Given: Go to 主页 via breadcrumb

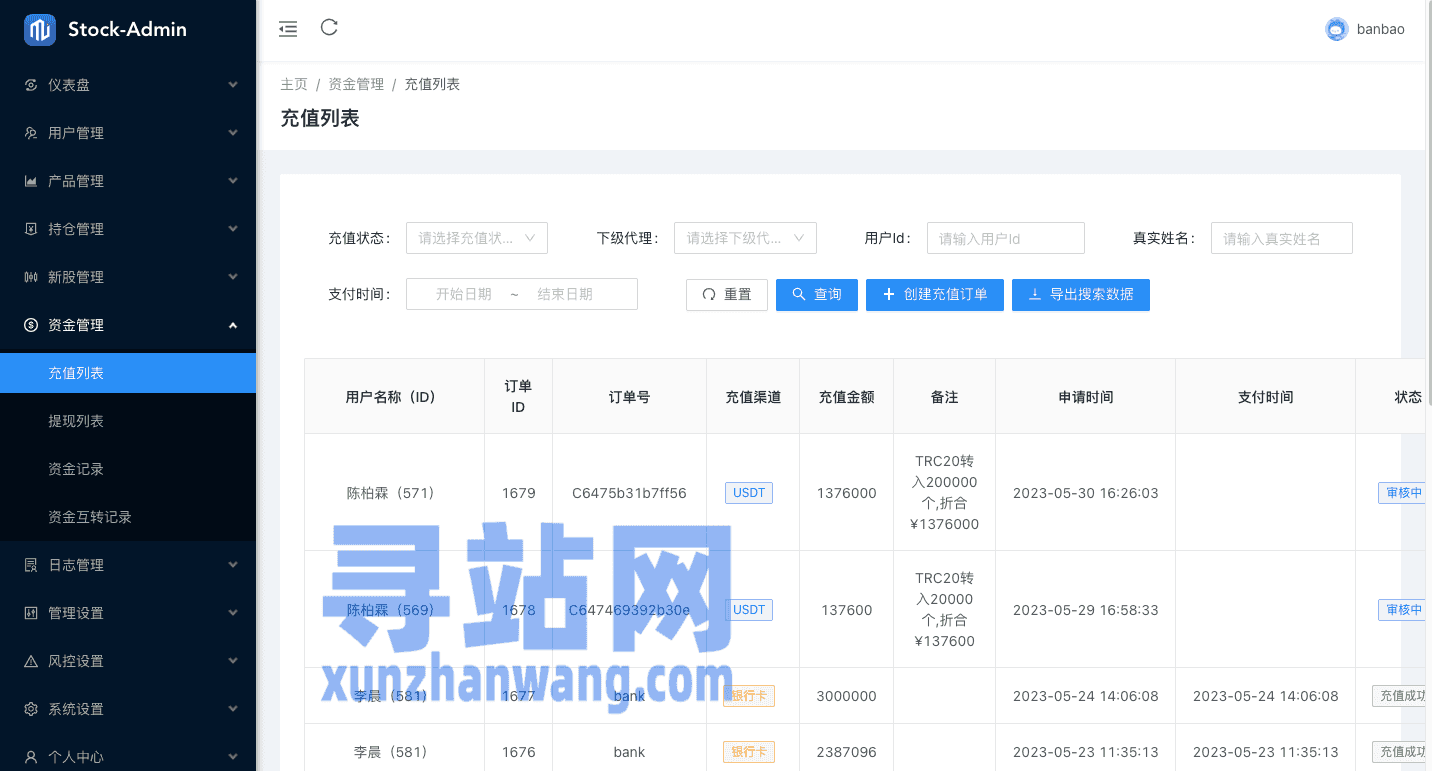Looking at the screenshot, I should [294, 84].
